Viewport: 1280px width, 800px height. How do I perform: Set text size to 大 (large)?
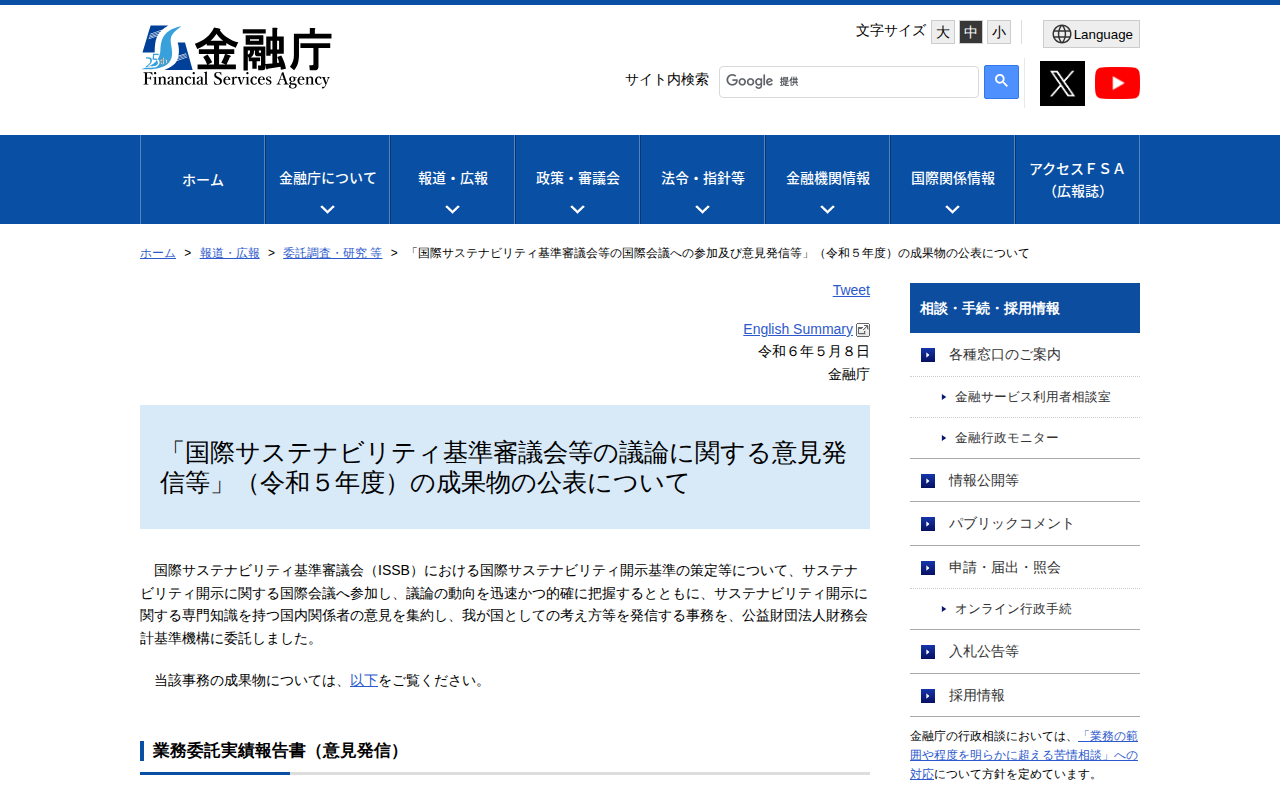943,32
